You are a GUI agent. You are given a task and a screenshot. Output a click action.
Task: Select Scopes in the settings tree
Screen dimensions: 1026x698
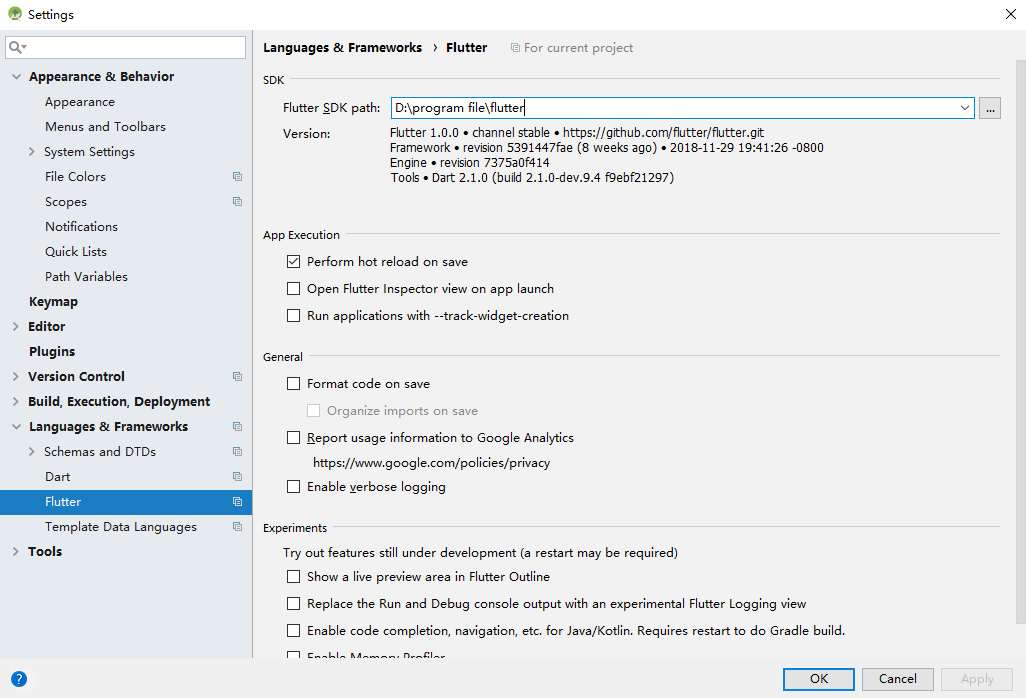click(66, 202)
